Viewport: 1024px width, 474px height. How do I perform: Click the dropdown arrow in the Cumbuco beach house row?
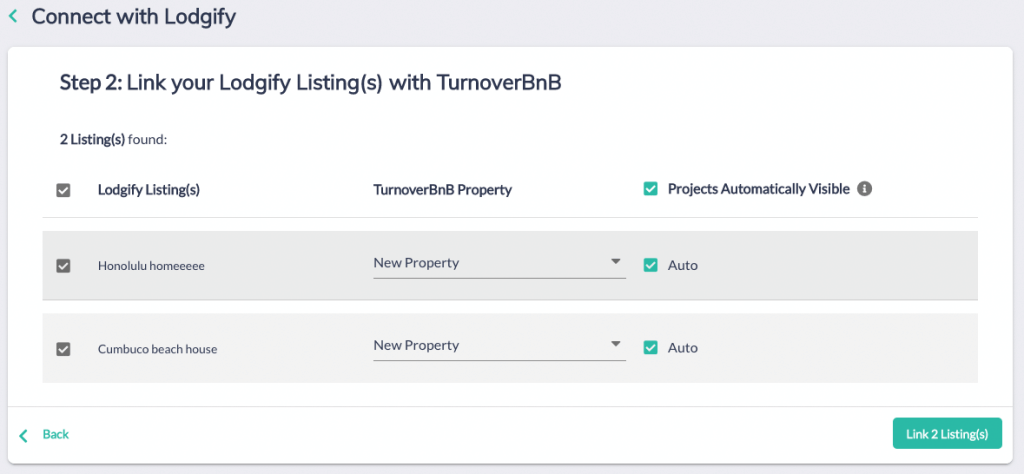click(x=615, y=344)
